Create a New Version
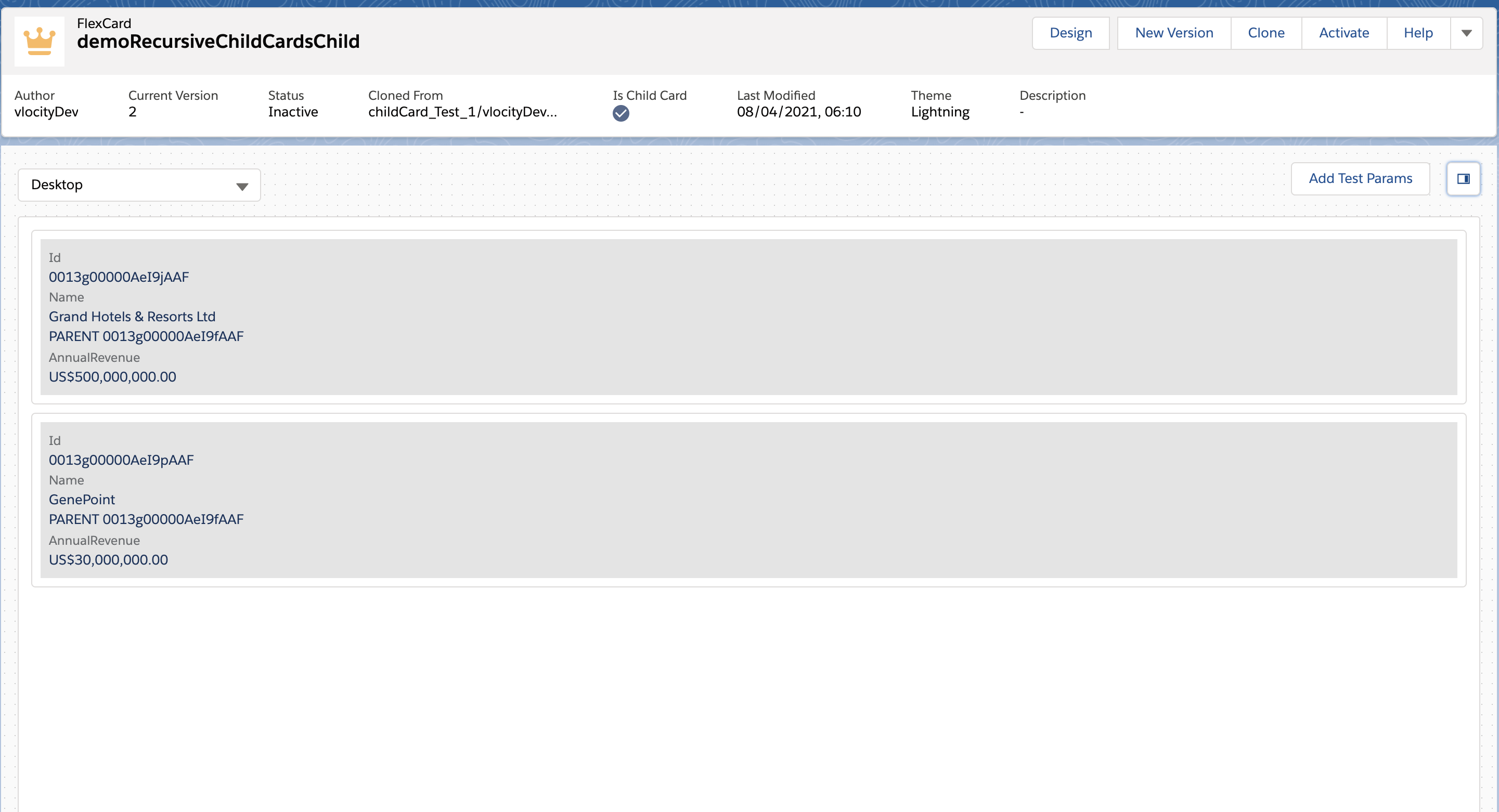This screenshot has width=1499, height=812. click(1174, 33)
